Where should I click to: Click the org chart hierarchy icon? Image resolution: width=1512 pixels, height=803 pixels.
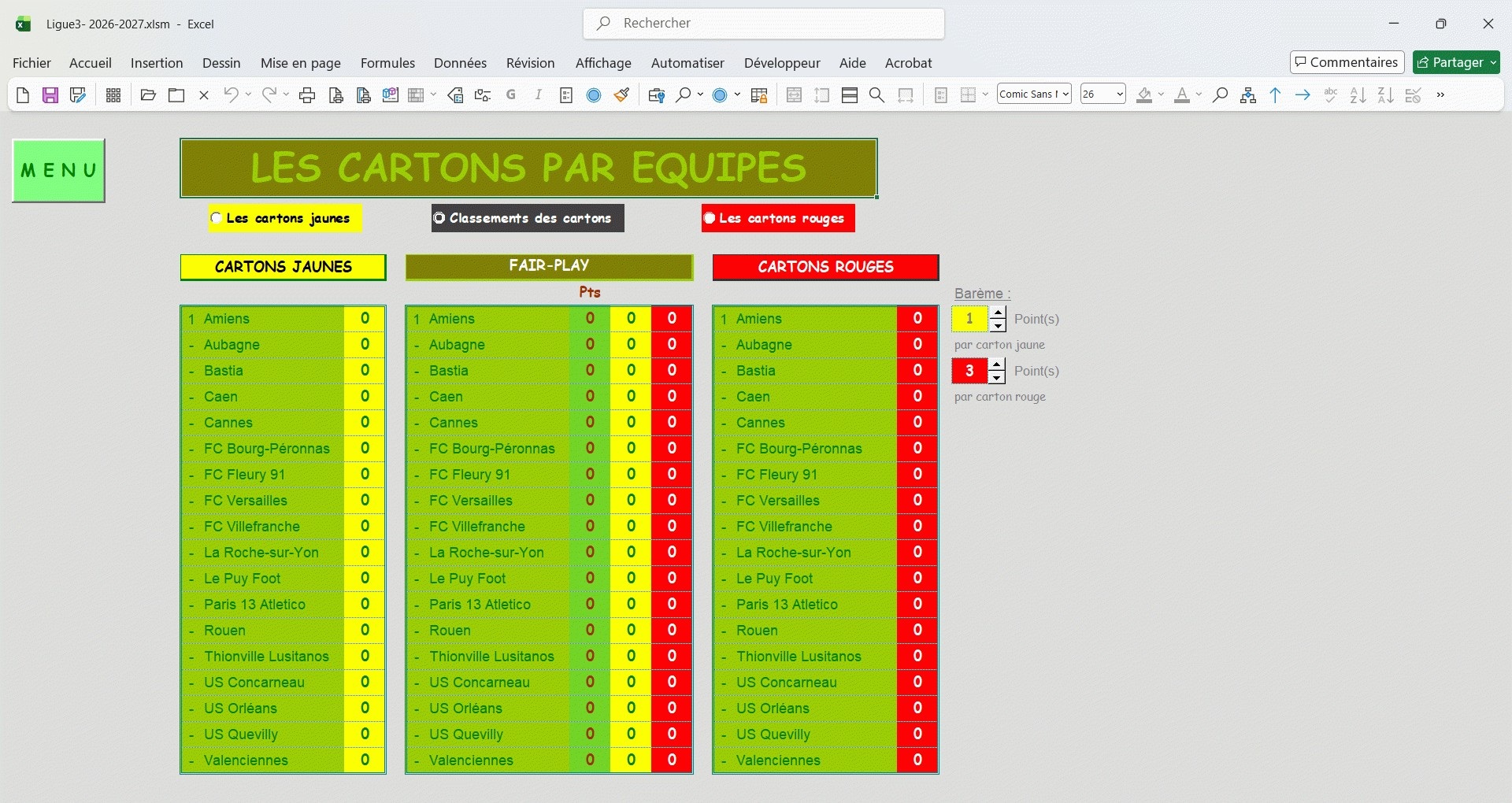1248,95
